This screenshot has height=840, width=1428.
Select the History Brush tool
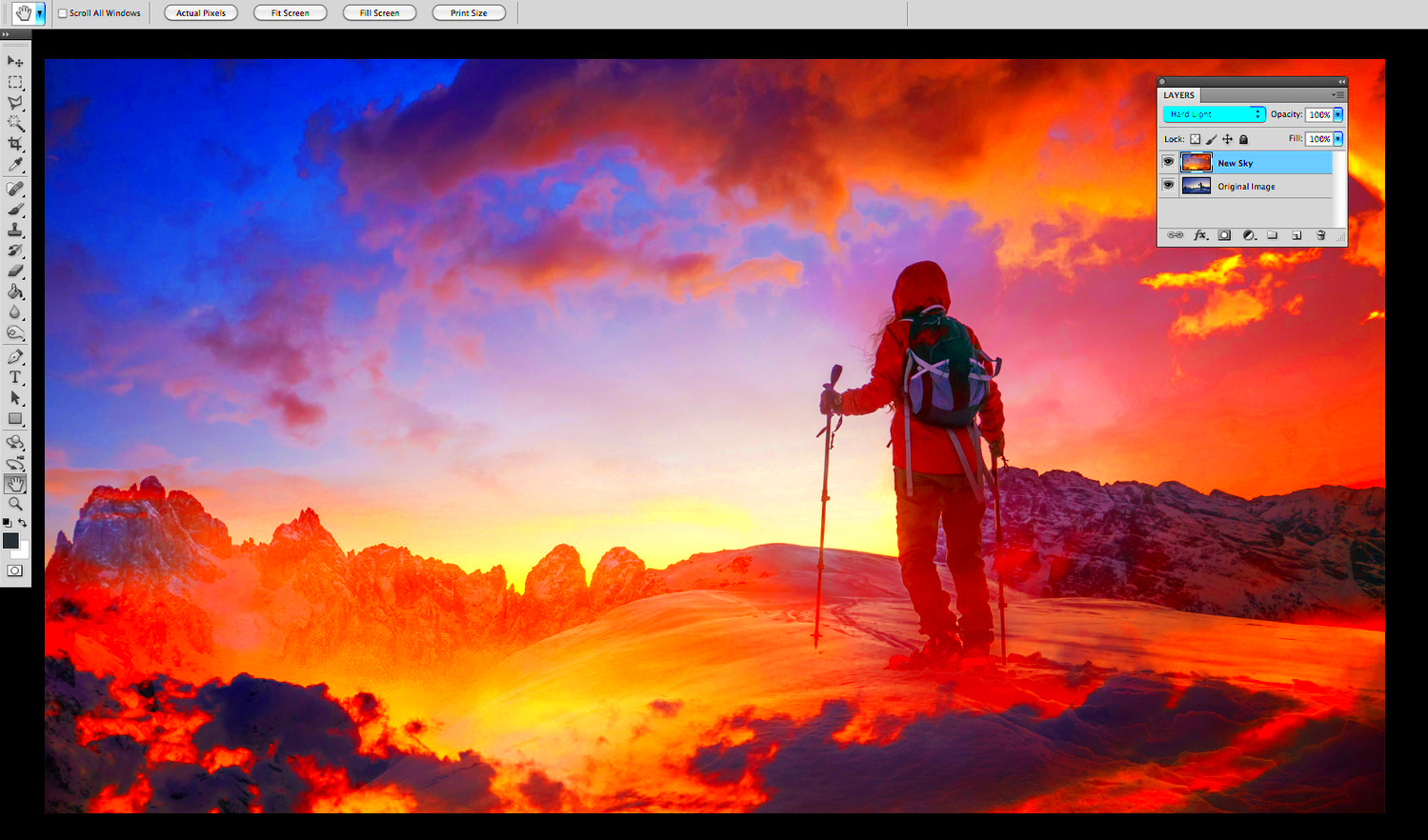click(x=15, y=250)
